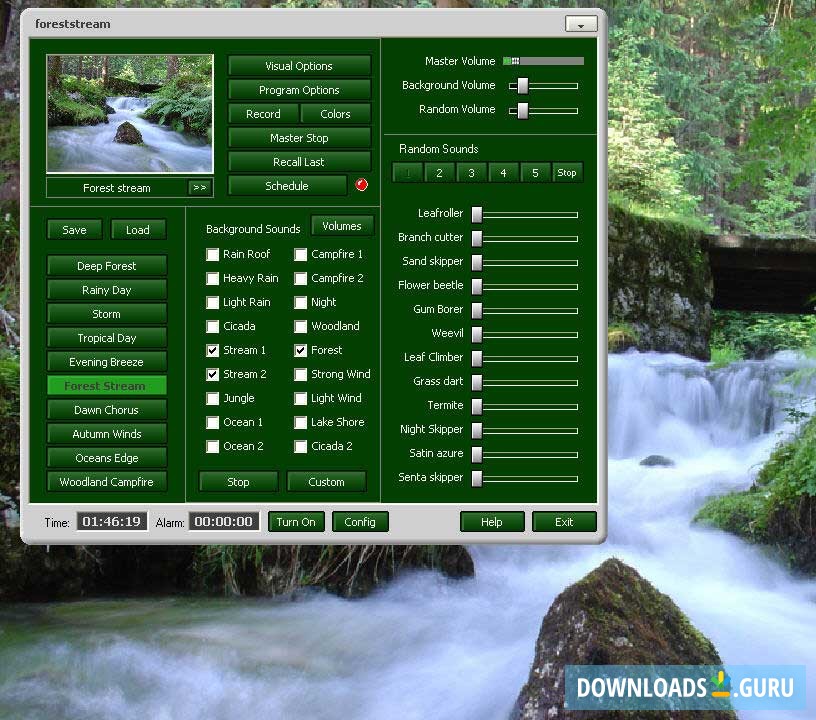The width and height of the screenshot is (816, 720).
Task: Uncheck the Stream 2 checkbox
Action: click(x=212, y=374)
